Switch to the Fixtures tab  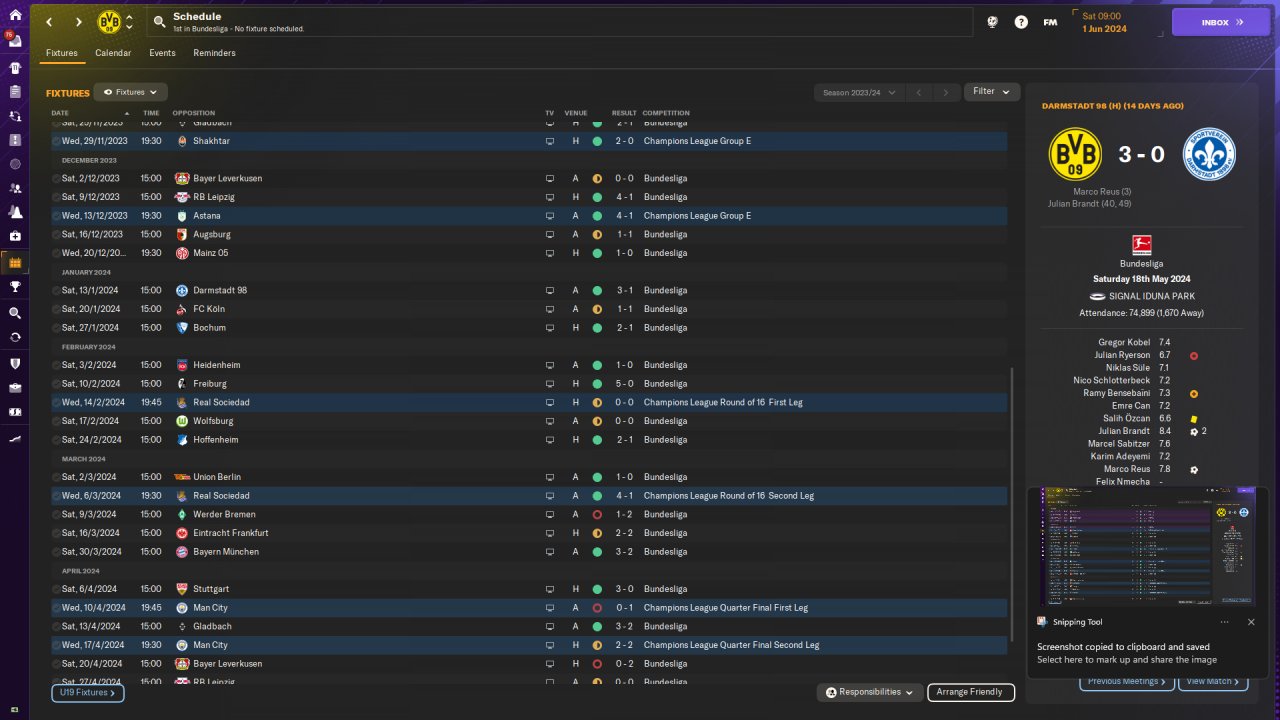click(62, 53)
